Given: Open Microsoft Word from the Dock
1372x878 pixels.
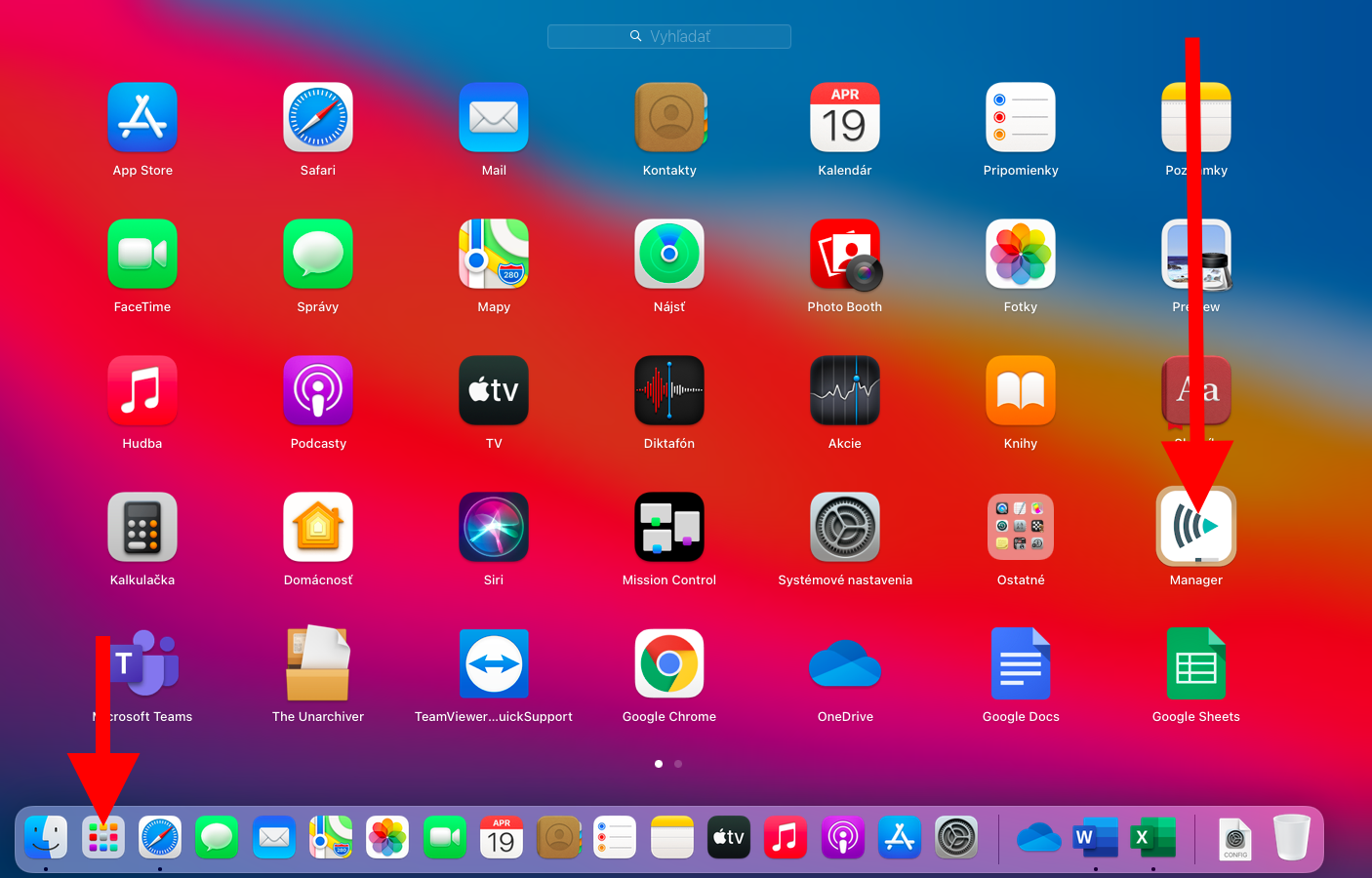Looking at the screenshot, I should 1095,838.
